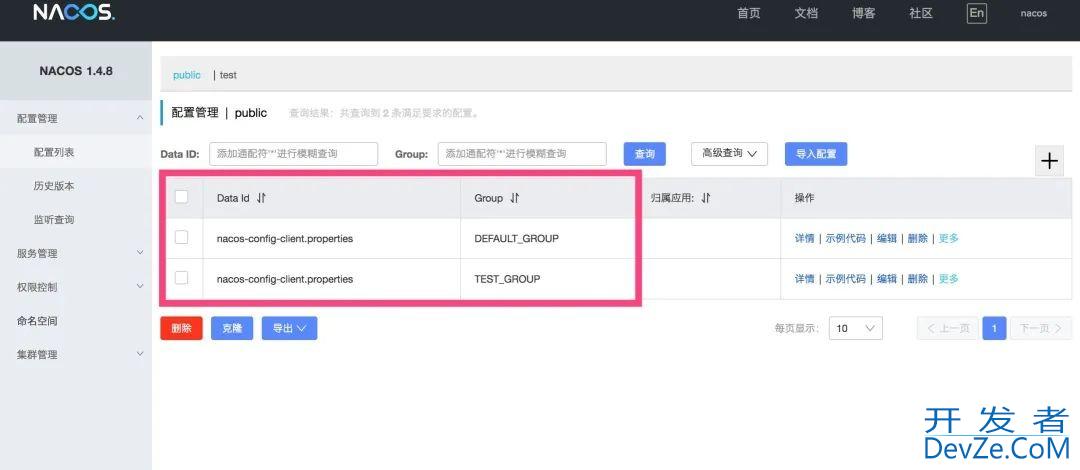This screenshot has height=470, width=1080.
Task: Open 历史版本 in the sidebar
Action: pyautogui.click(x=54, y=186)
